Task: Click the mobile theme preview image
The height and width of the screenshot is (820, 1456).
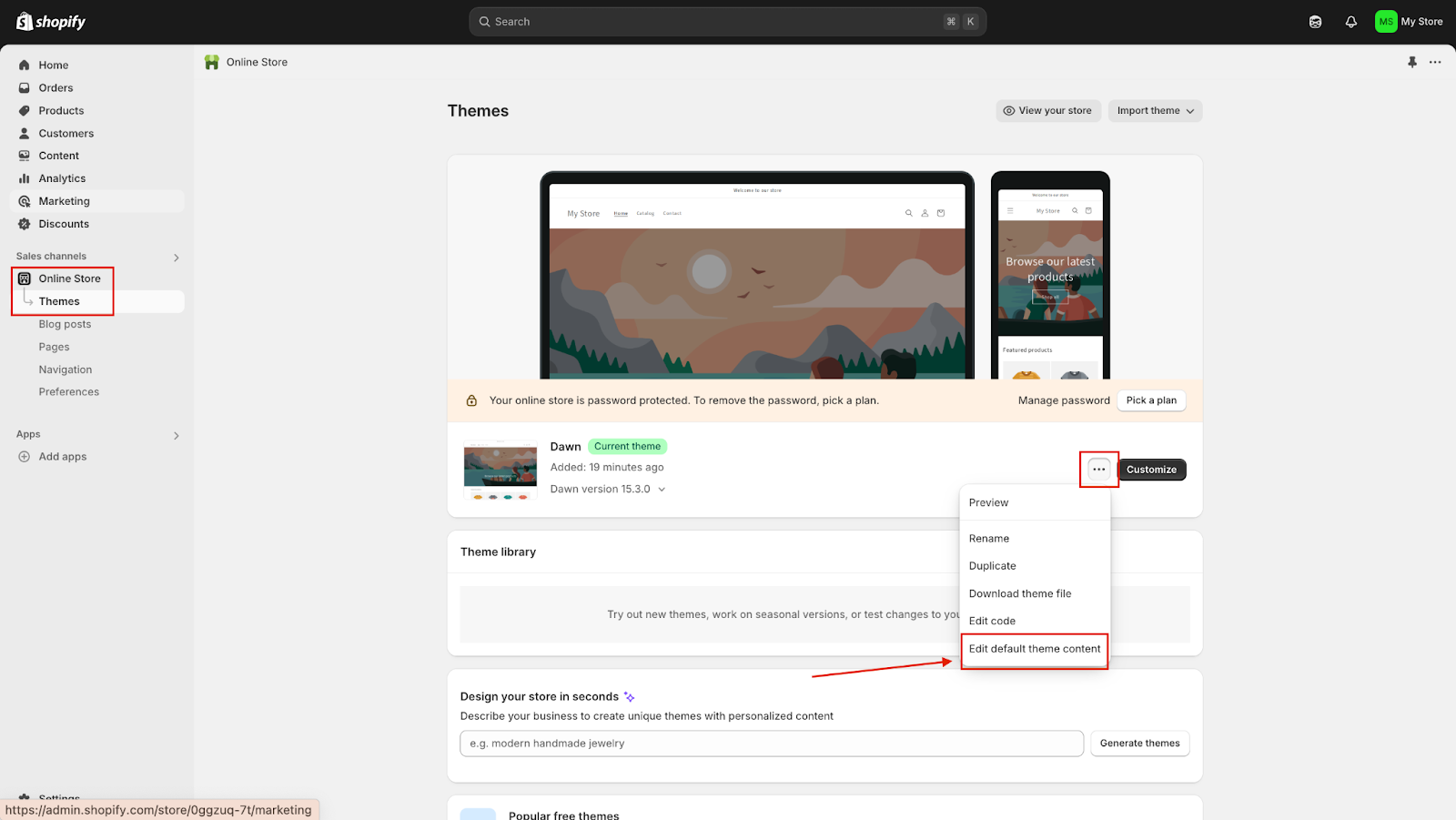Action: point(1050,276)
